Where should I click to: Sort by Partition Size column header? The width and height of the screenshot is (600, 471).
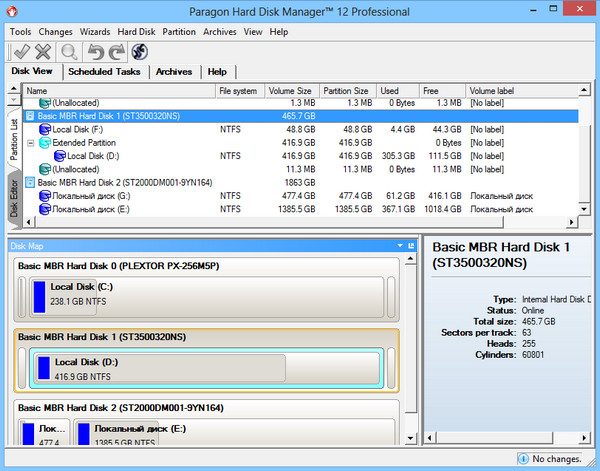[347, 91]
